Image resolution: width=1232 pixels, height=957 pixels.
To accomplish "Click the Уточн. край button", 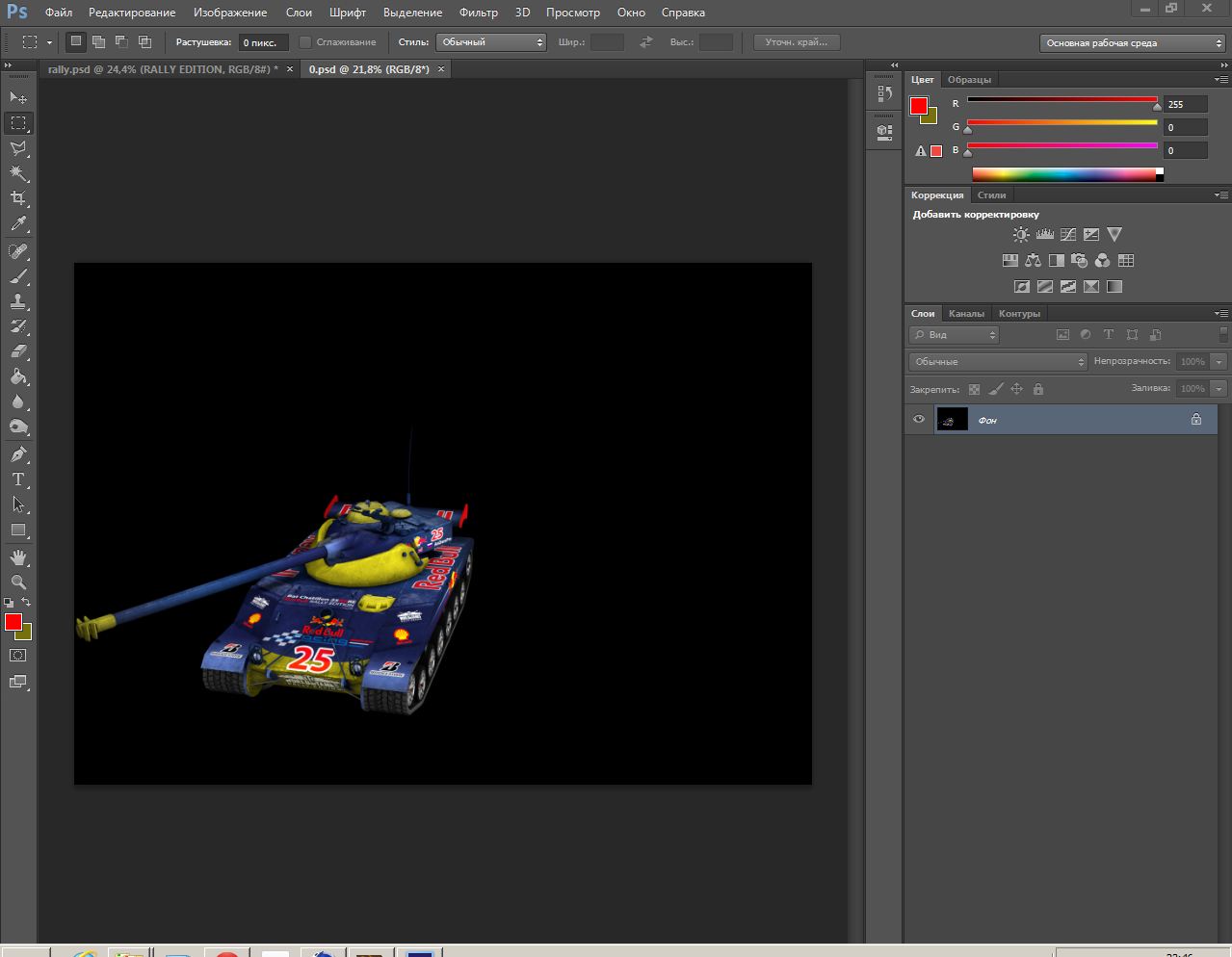I will (x=797, y=42).
